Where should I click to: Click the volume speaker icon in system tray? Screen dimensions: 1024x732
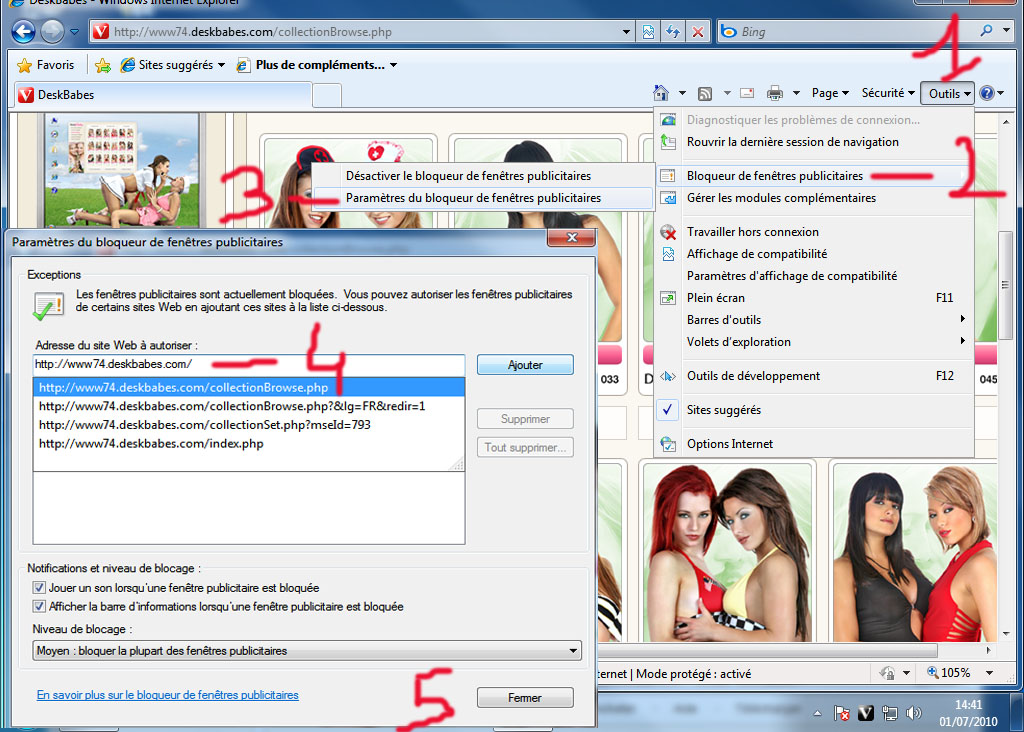pyautogui.click(x=912, y=713)
